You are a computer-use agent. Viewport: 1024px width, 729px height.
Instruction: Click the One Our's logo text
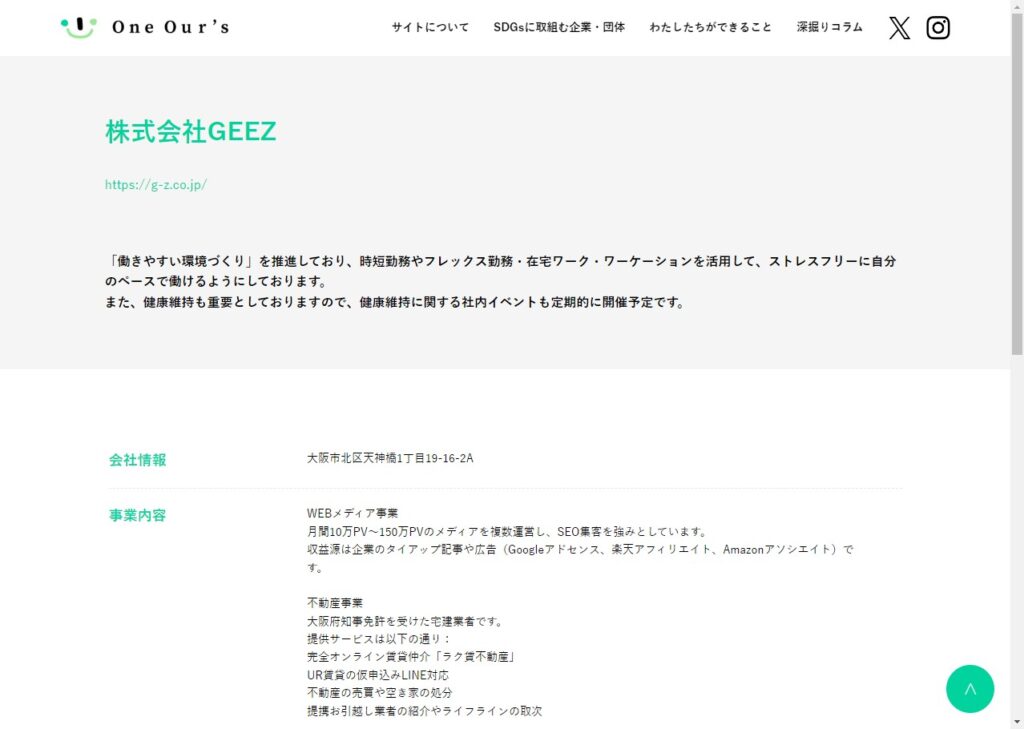click(x=170, y=28)
